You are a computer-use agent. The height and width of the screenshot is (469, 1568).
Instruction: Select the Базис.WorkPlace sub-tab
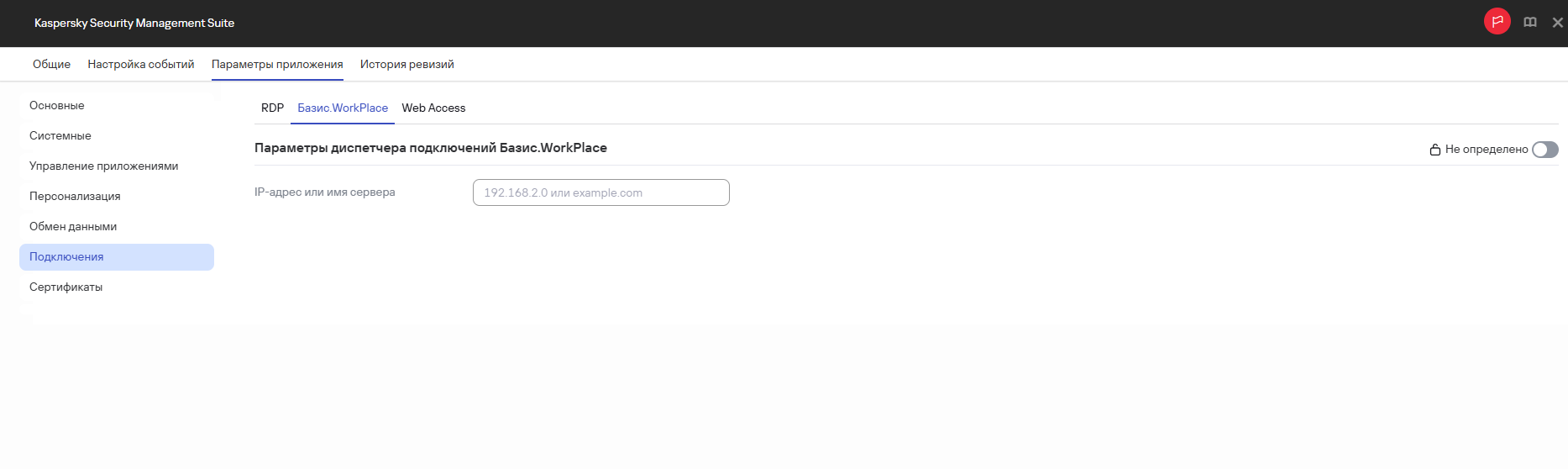tap(343, 108)
